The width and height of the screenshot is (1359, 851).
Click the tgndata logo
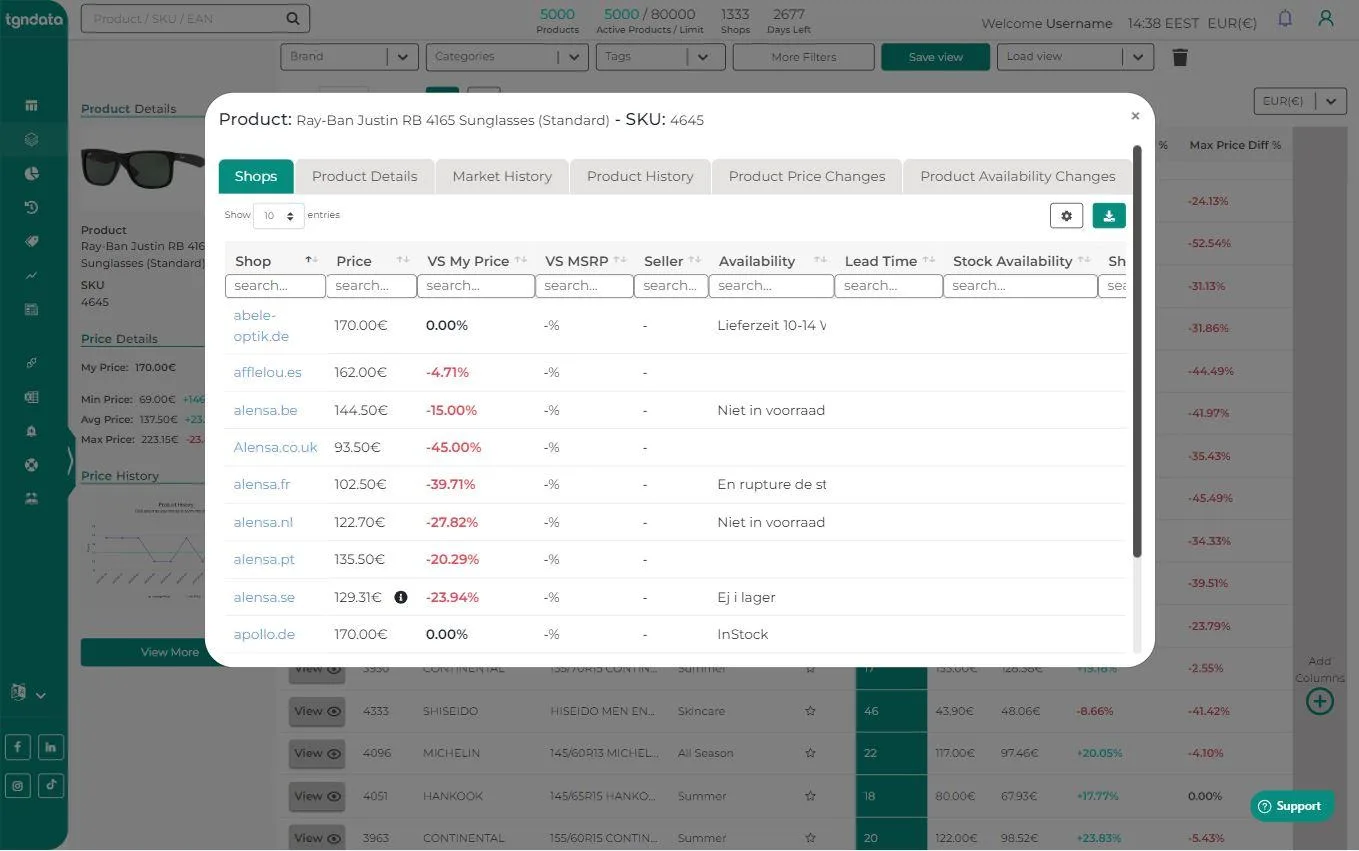34,18
